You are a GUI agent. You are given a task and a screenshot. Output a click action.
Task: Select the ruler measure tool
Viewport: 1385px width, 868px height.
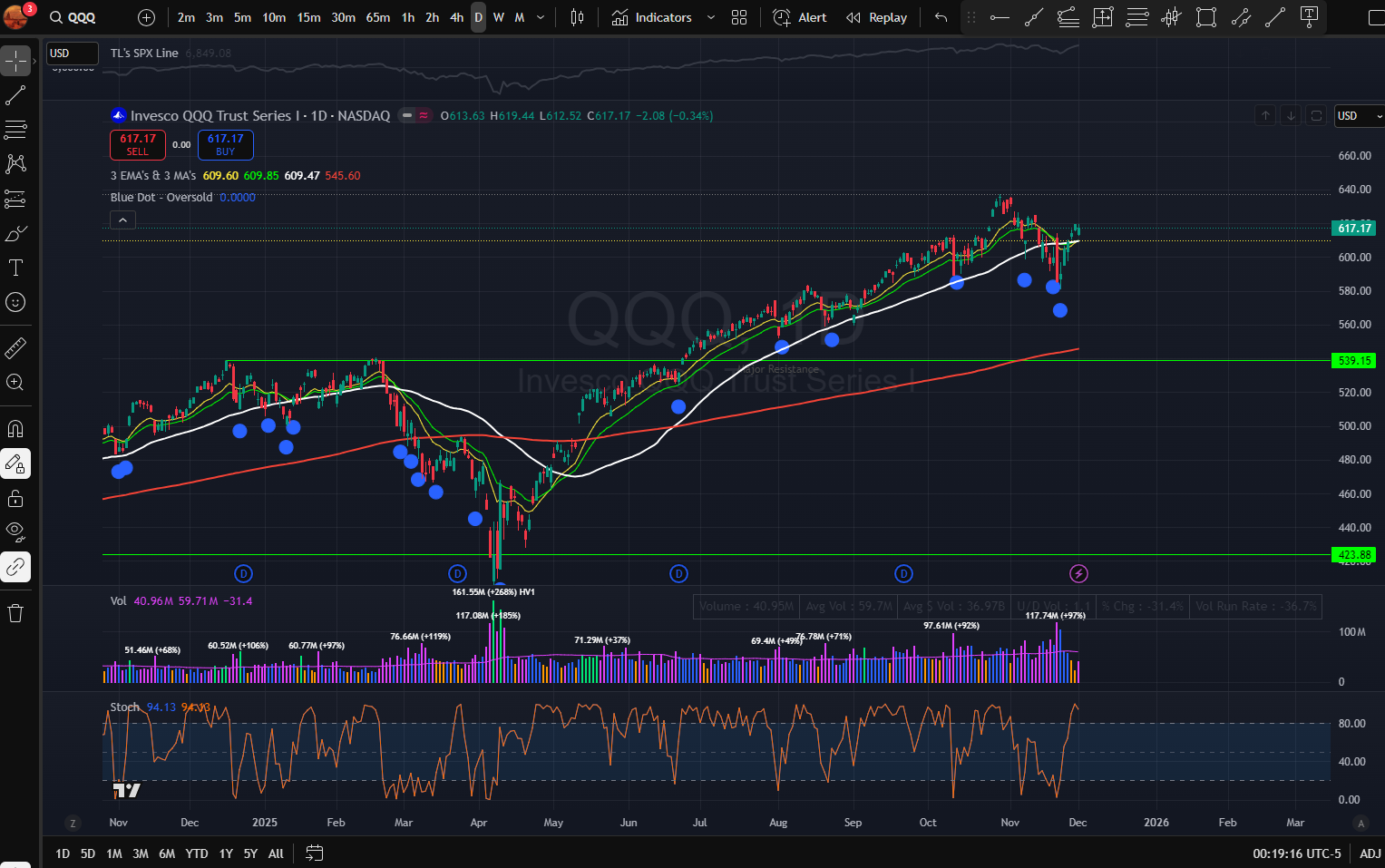[x=15, y=348]
